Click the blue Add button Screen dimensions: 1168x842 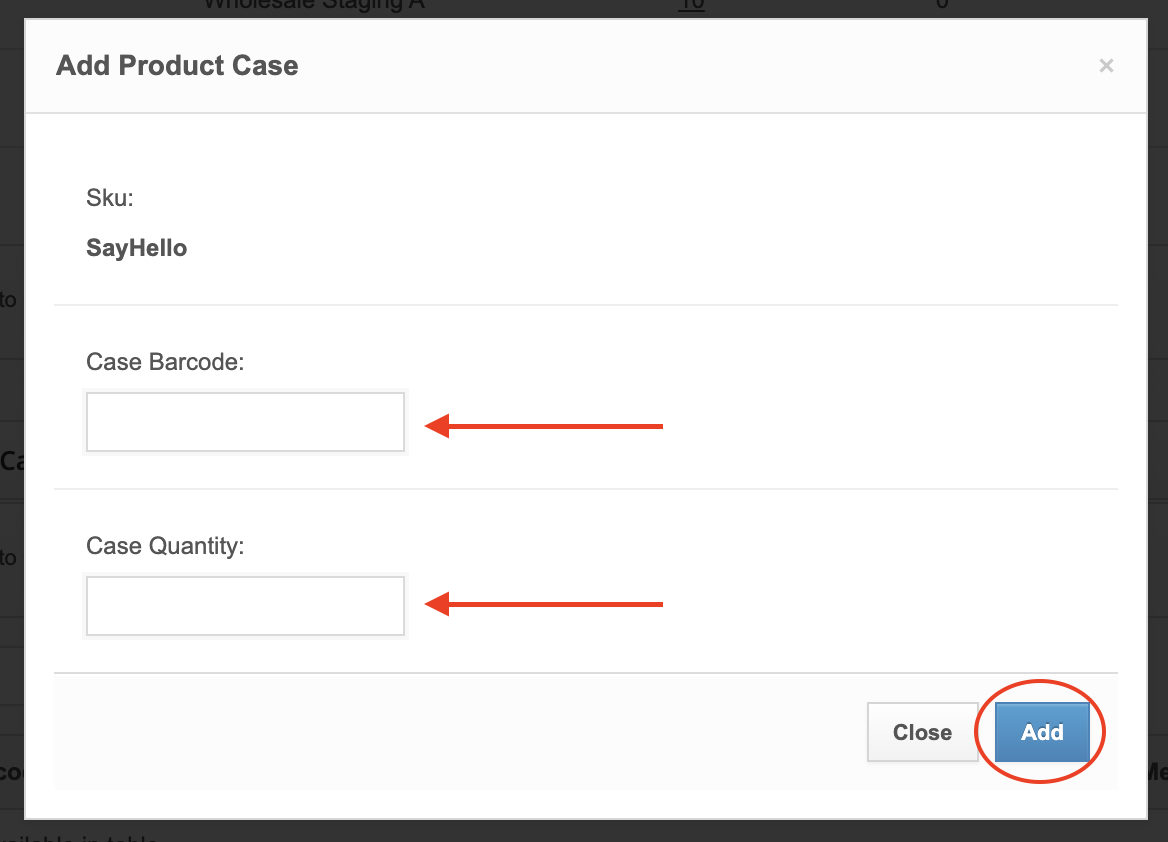click(1042, 732)
